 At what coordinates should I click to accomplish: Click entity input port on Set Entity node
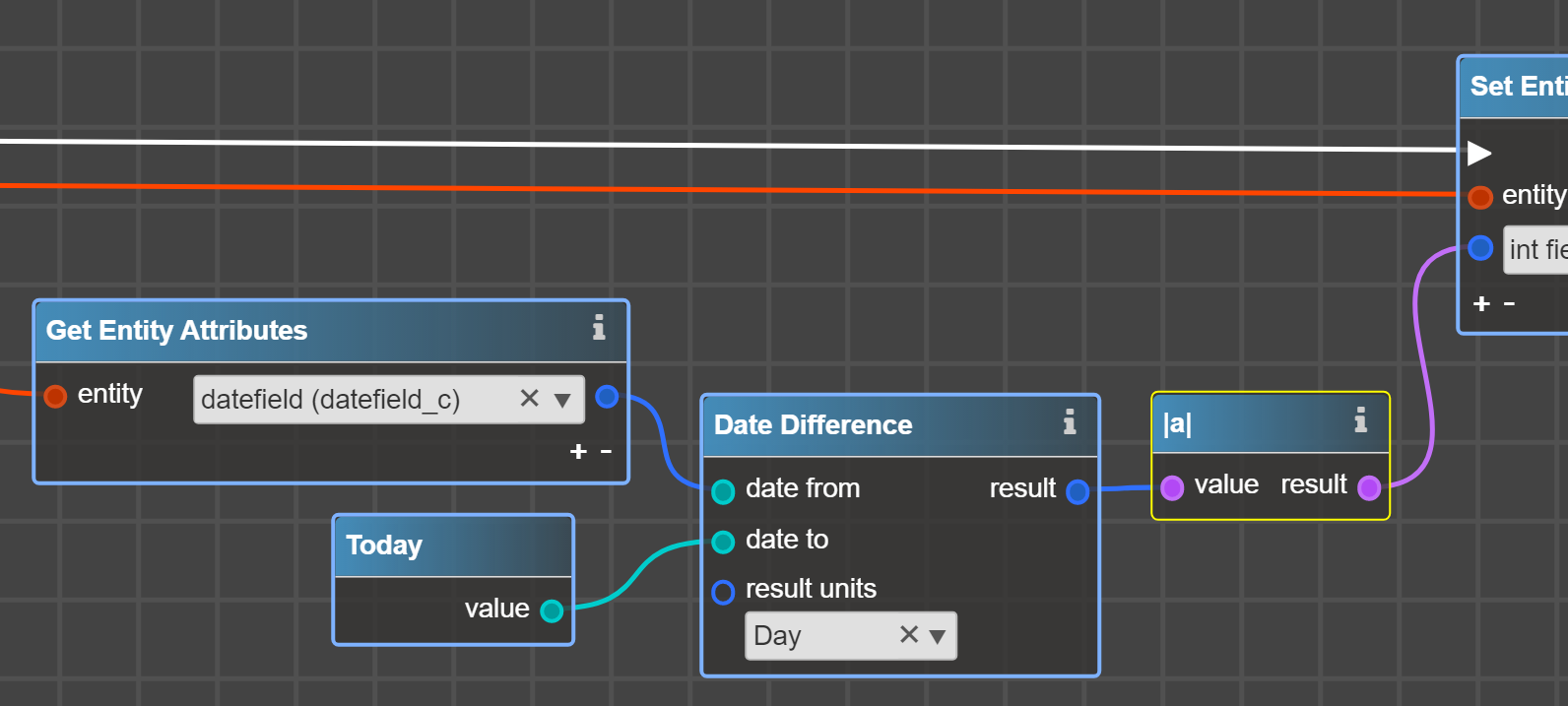point(1480,197)
